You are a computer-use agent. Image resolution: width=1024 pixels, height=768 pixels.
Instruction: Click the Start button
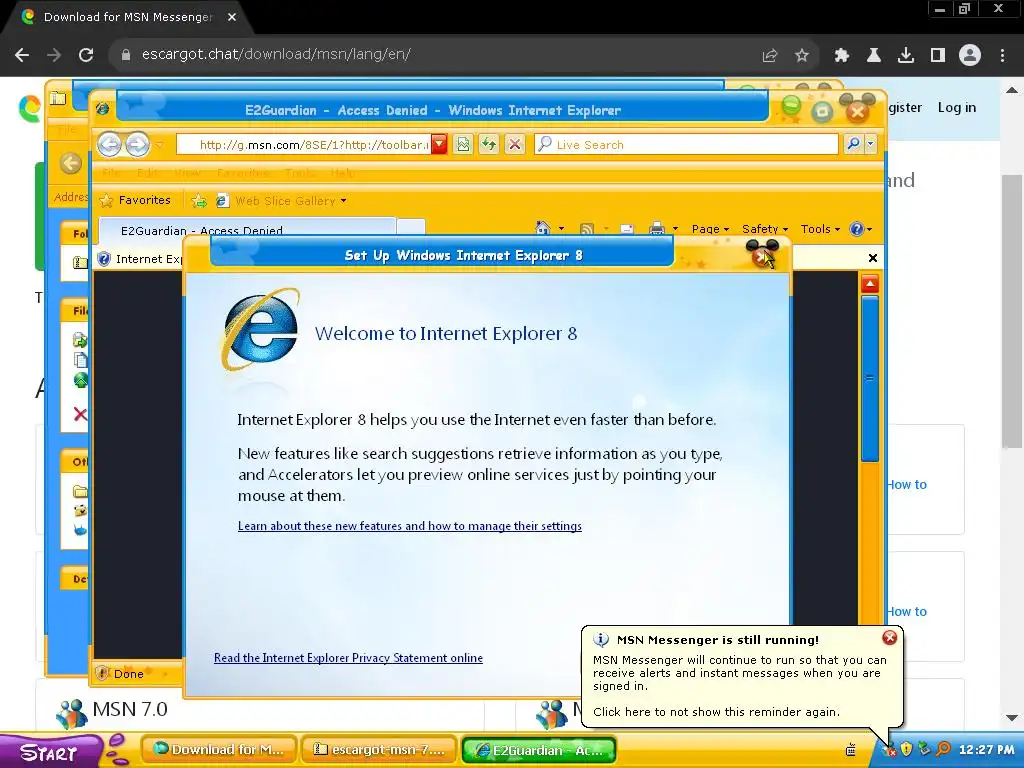[x=49, y=751]
